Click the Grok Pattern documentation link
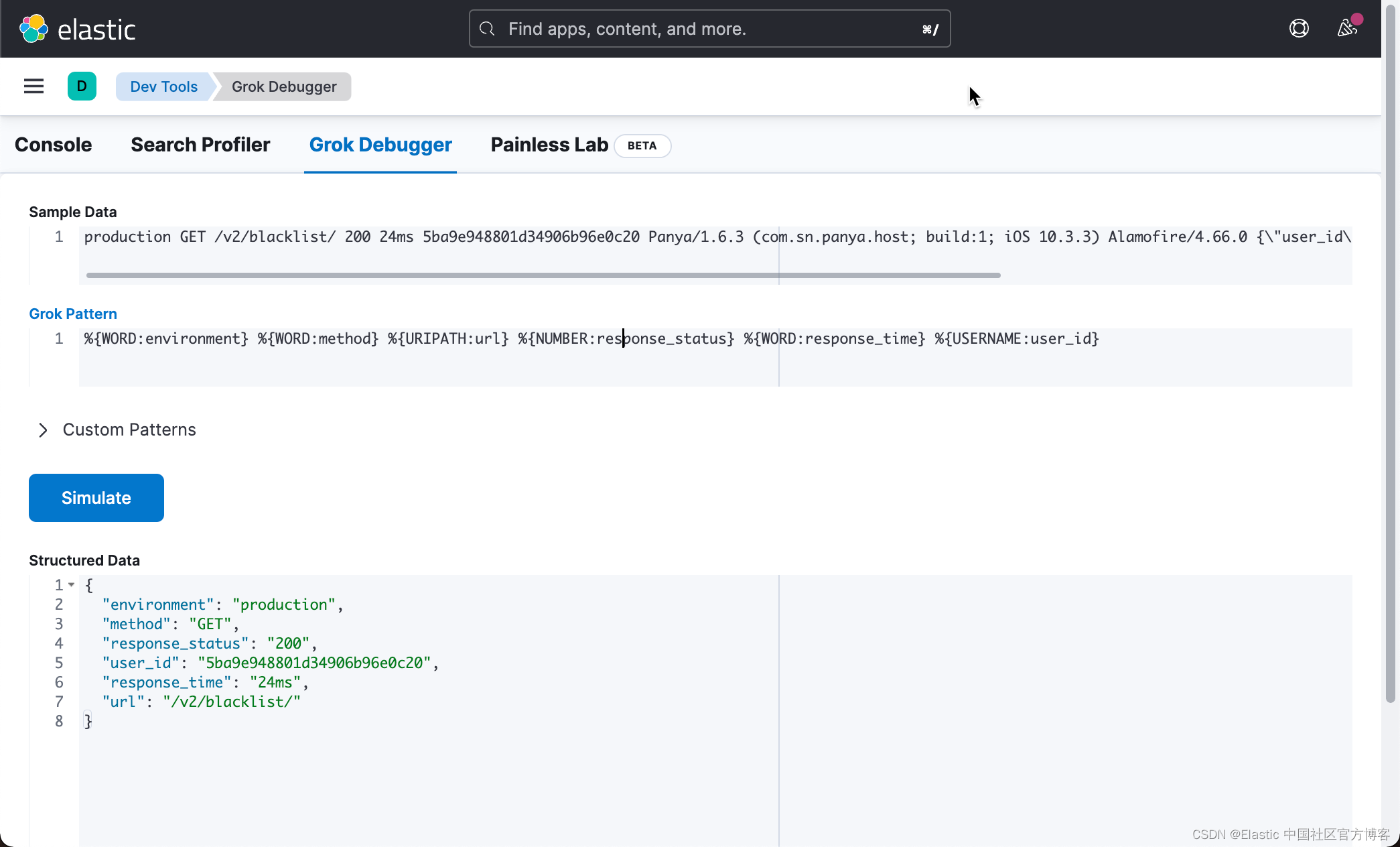 72,313
